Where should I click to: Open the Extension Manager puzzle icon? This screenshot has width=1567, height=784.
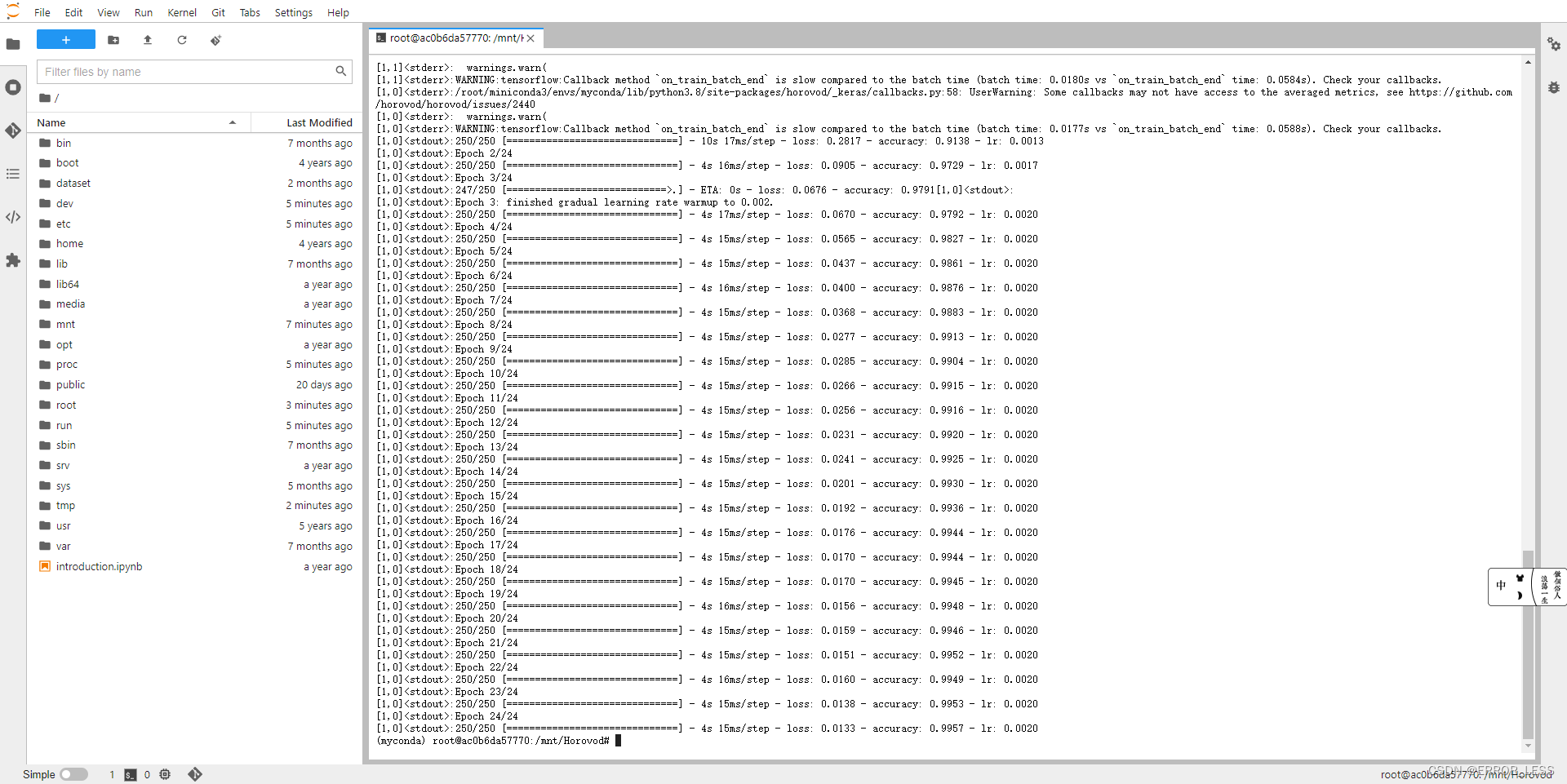coord(13,260)
